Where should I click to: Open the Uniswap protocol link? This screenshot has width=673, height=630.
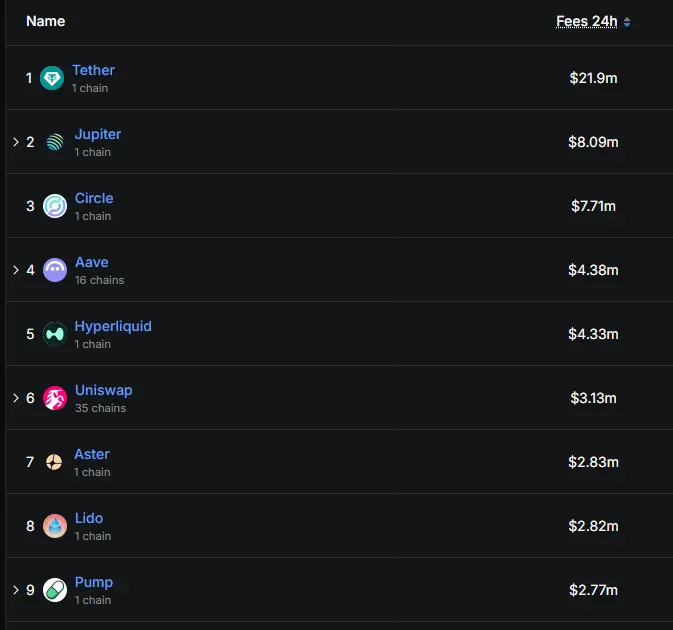tap(103, 390)
